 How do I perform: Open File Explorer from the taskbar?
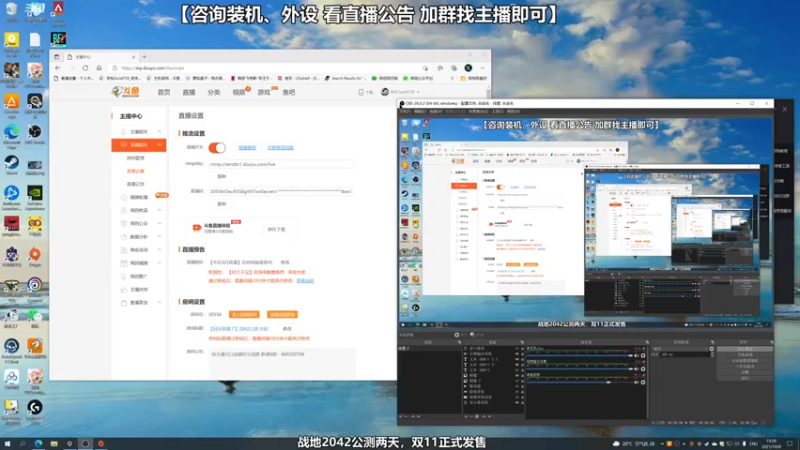(x=54, y=444)
